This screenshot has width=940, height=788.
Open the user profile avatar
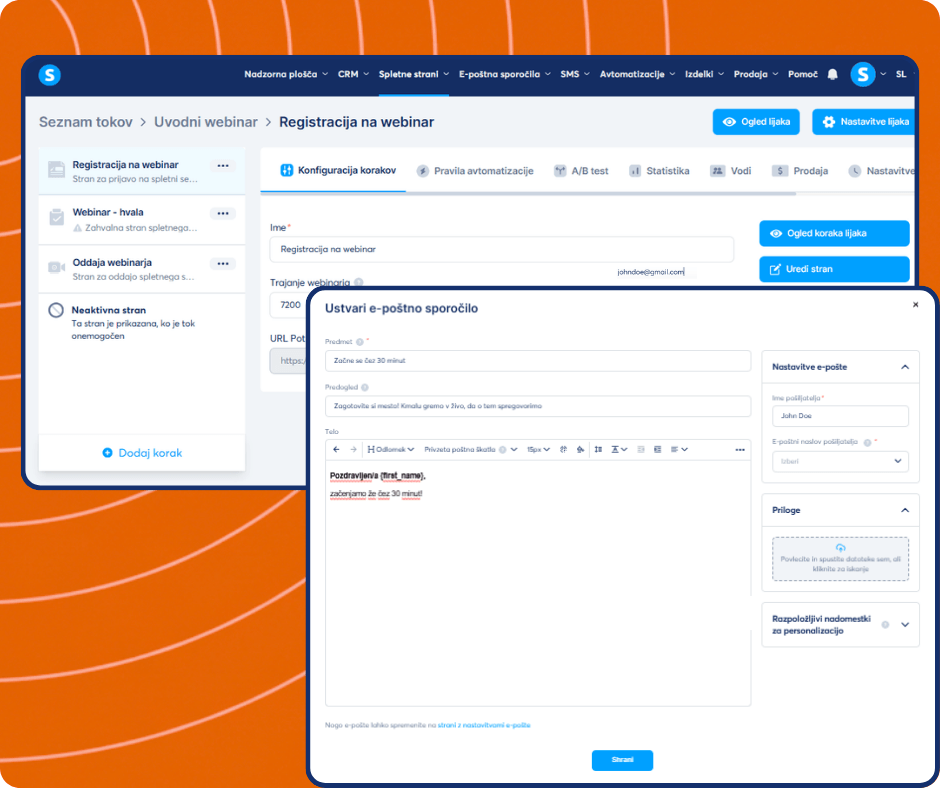click(862, 74)
